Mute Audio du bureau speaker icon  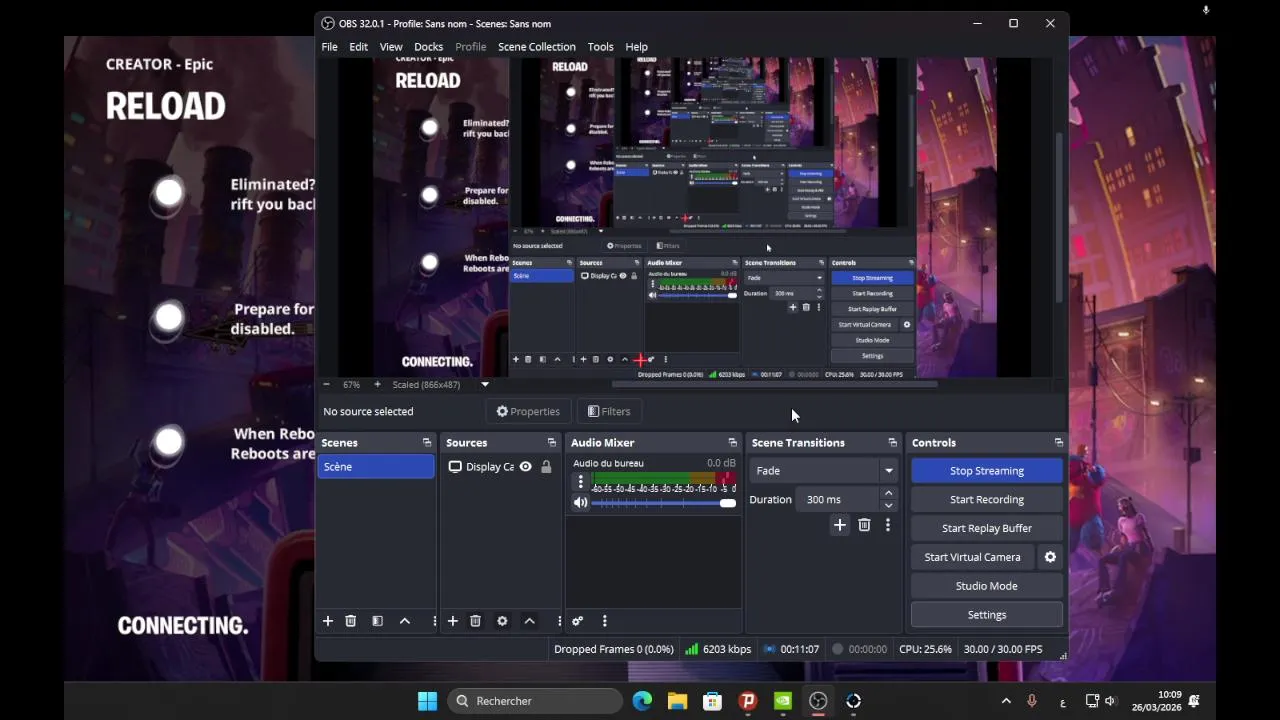580,503
